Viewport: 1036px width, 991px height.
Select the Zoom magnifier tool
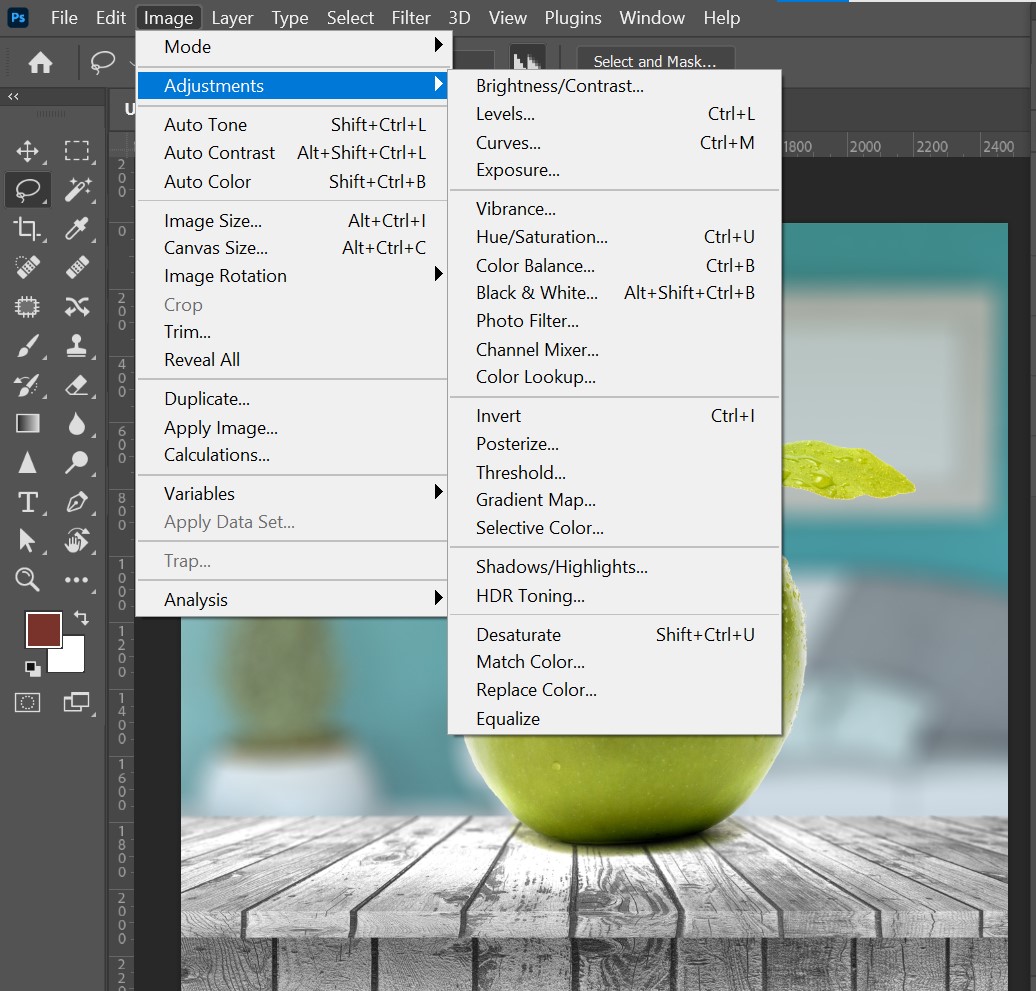coord(27,579)
